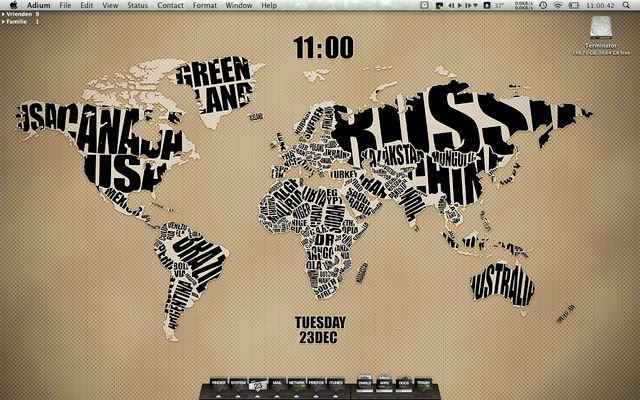Click the TUESDAY 23DEC date widget
Viewport: 640px width, 400px height.
pos(320,330)
